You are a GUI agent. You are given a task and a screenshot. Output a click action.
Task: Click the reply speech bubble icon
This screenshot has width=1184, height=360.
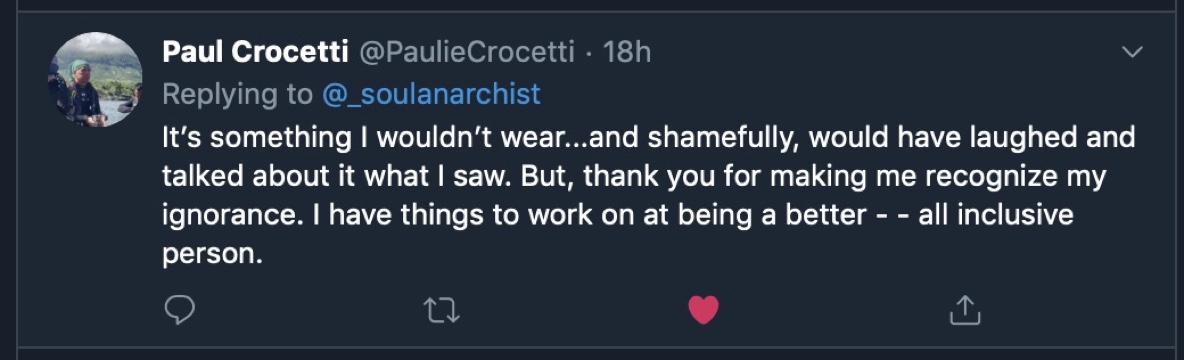click(179, 309)
